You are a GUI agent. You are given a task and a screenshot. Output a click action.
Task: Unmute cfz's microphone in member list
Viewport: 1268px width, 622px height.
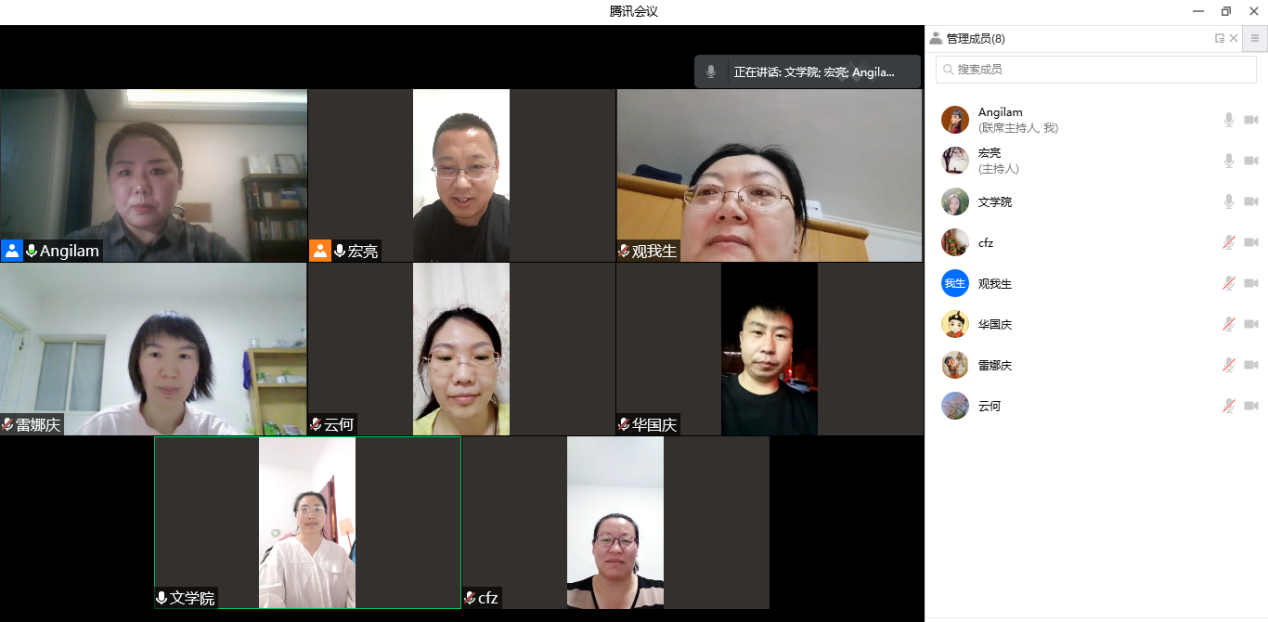[1229, 243]
